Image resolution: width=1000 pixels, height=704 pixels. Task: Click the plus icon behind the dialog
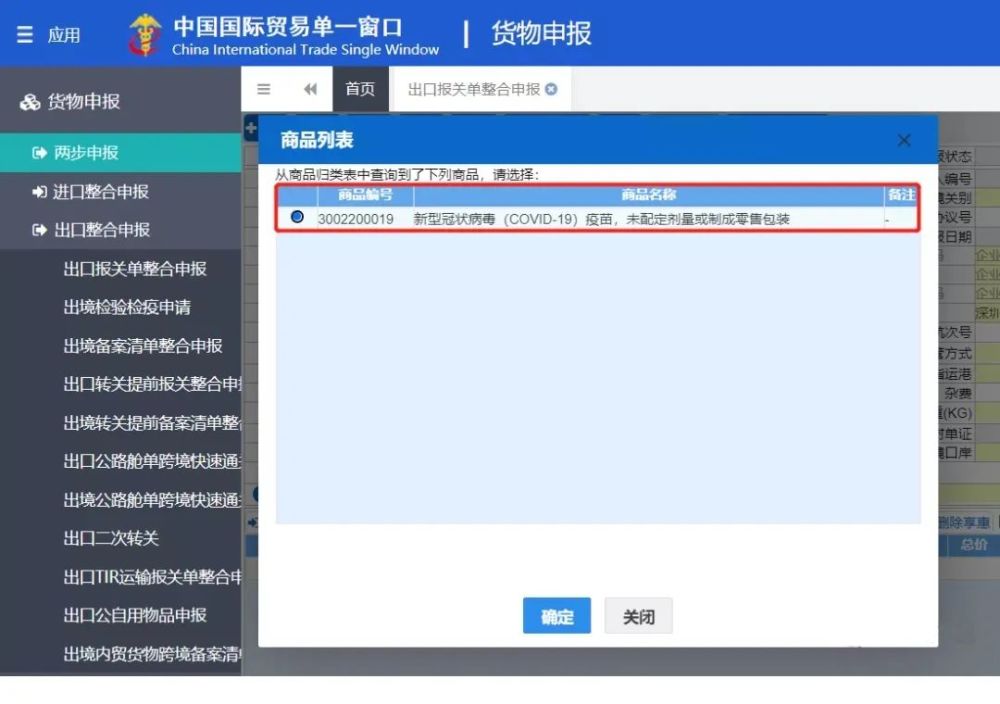(251, 129)
